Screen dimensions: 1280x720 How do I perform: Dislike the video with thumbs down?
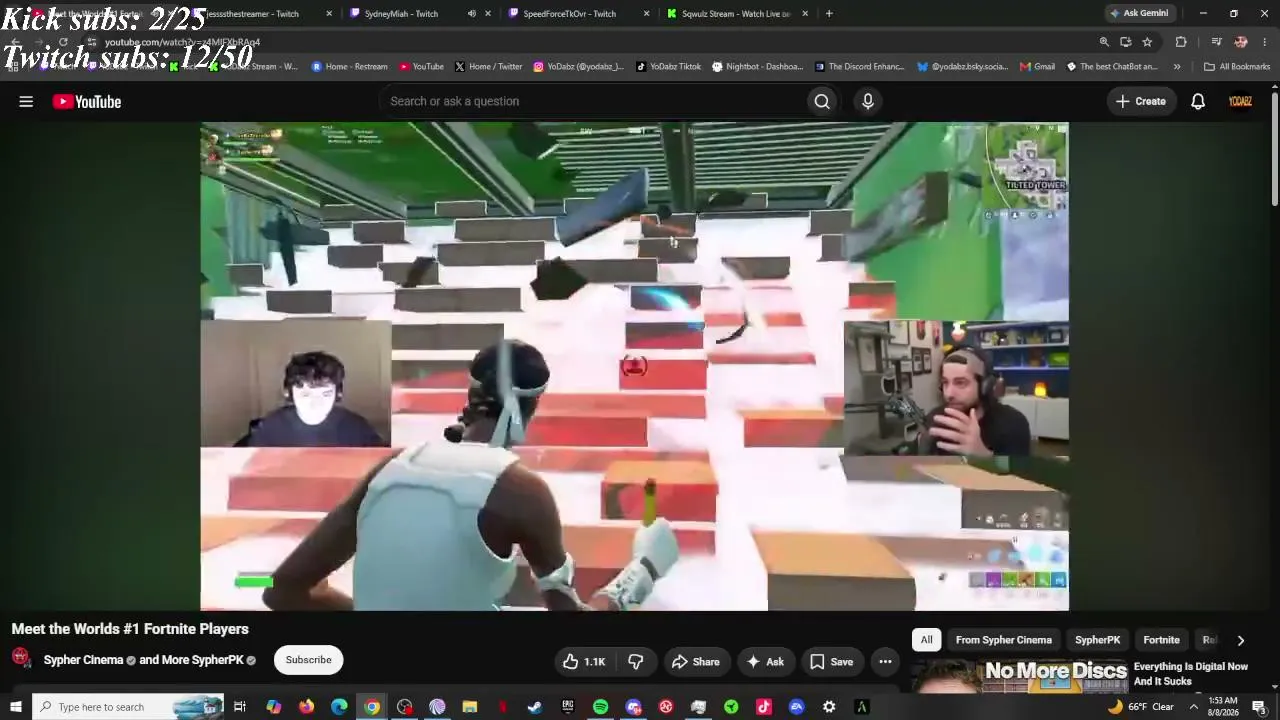click(x=636, y=661)
